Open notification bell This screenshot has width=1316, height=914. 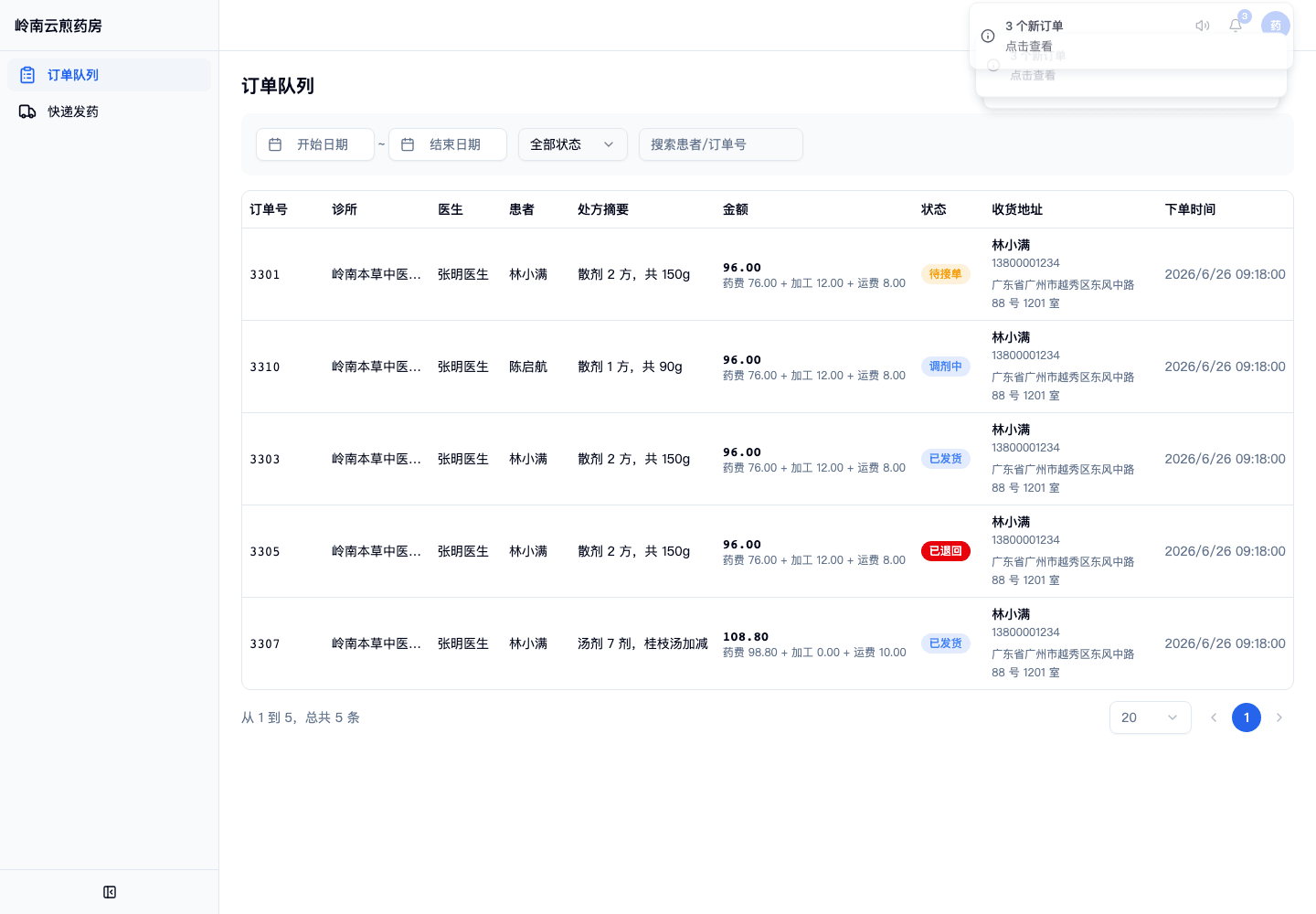[1236, 26]
